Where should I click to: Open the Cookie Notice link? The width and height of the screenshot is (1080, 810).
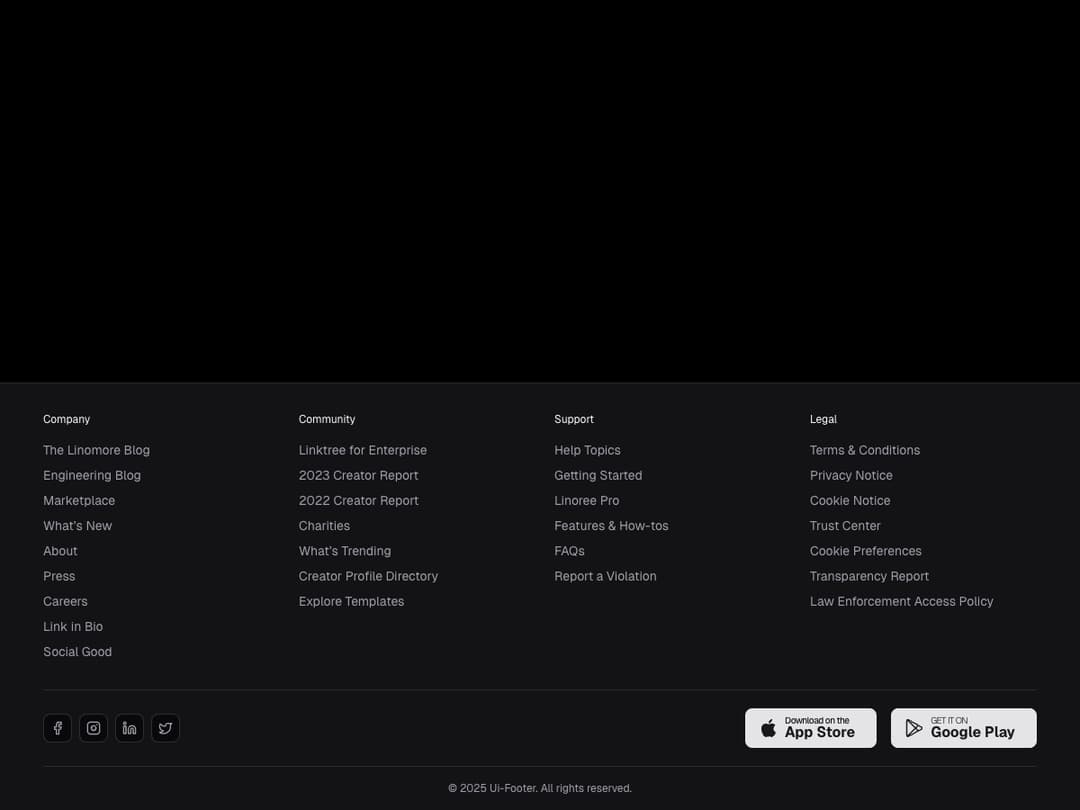point(851,501)
